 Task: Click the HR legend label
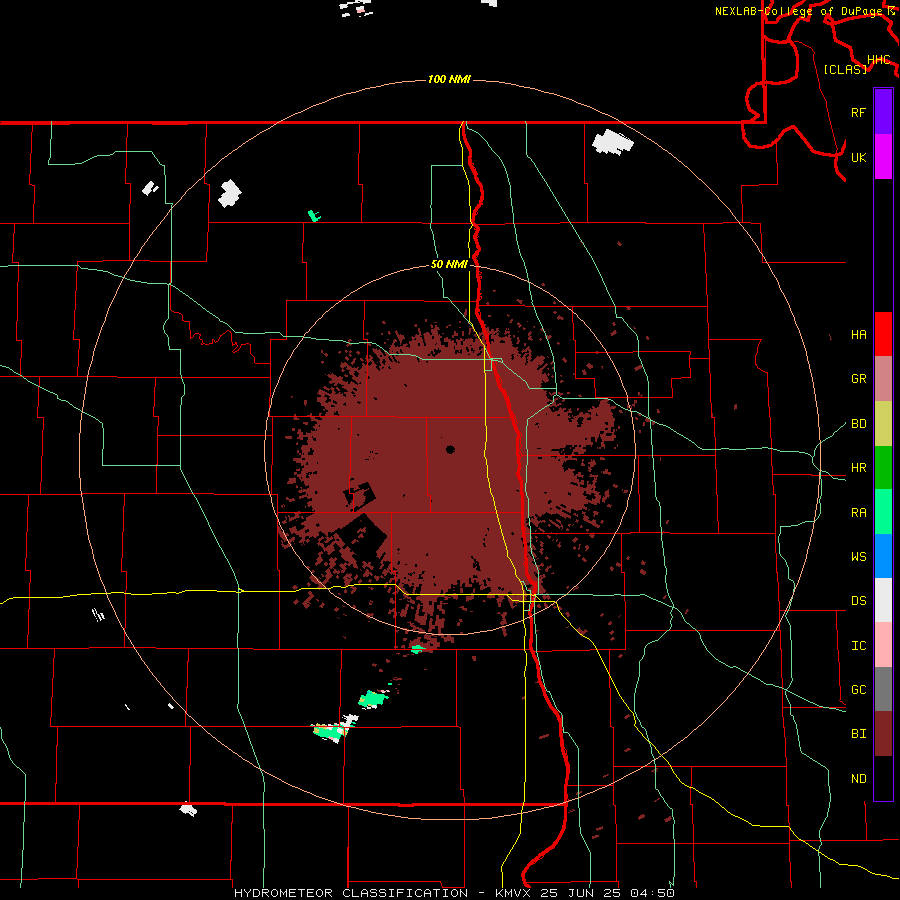coord(858,468)
